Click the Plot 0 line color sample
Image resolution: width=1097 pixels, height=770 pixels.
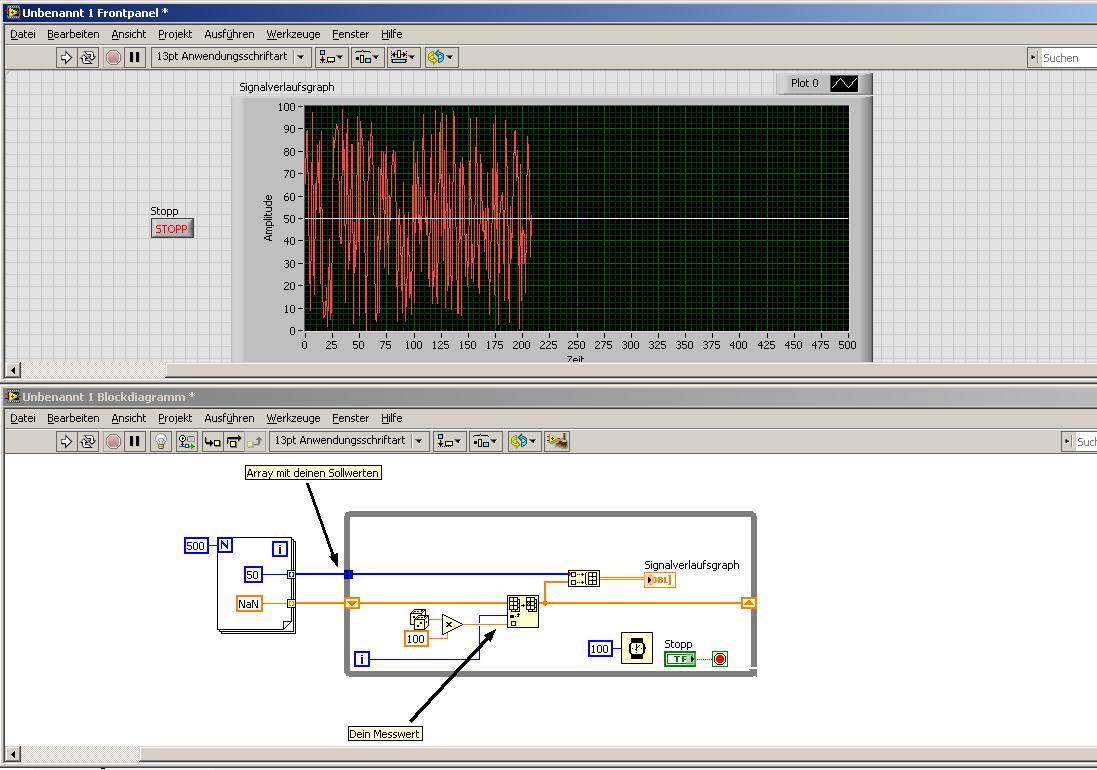844,84
